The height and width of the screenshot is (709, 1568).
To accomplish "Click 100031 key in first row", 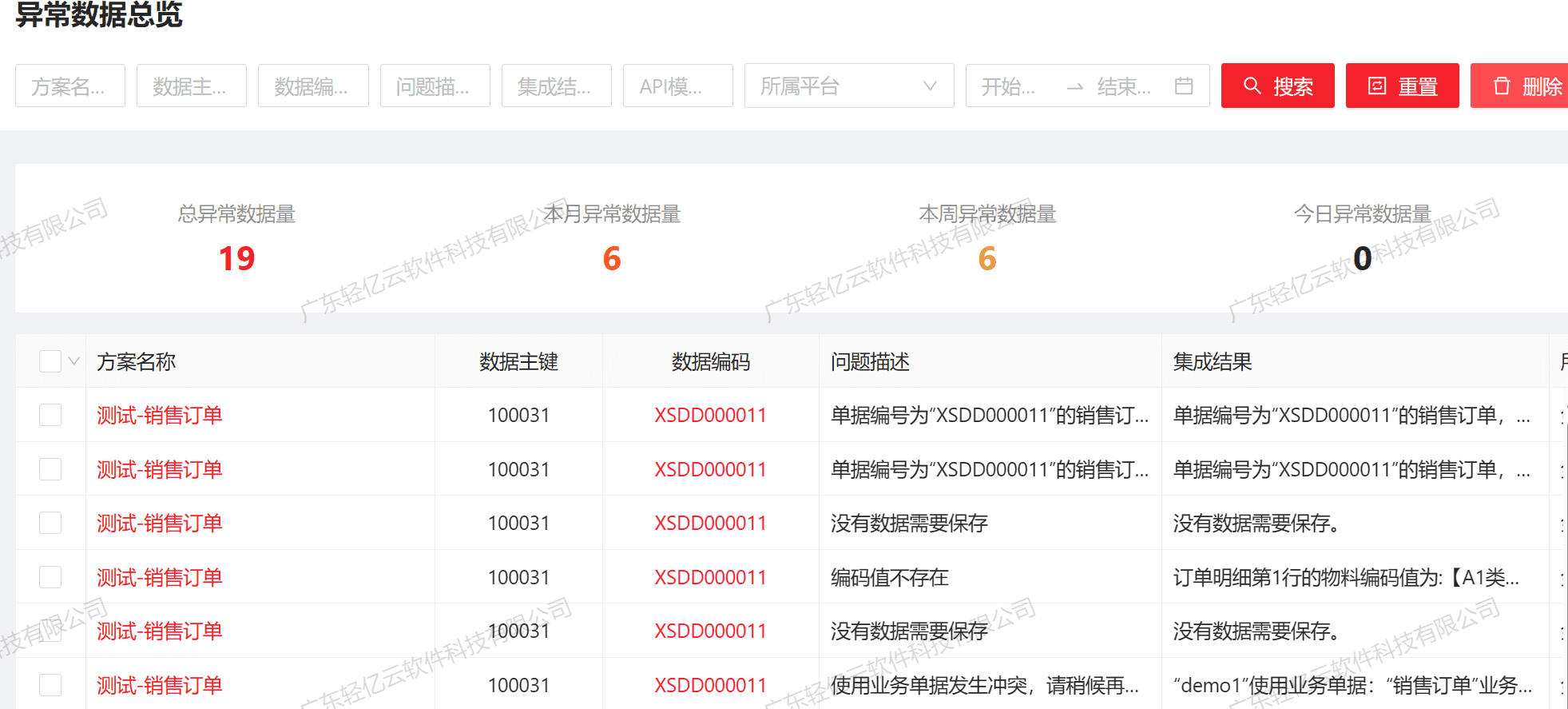I will (x=518, y=415).
